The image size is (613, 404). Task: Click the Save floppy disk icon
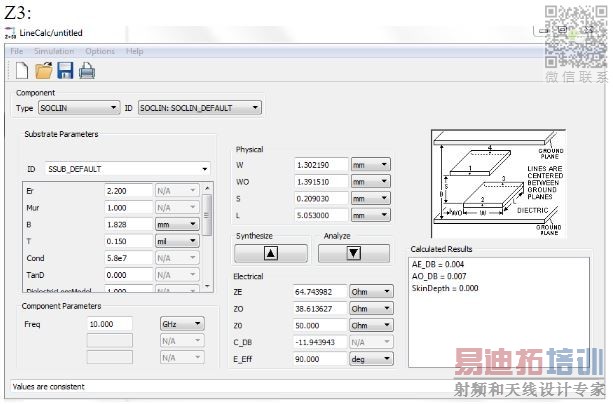tap(65, 71)
